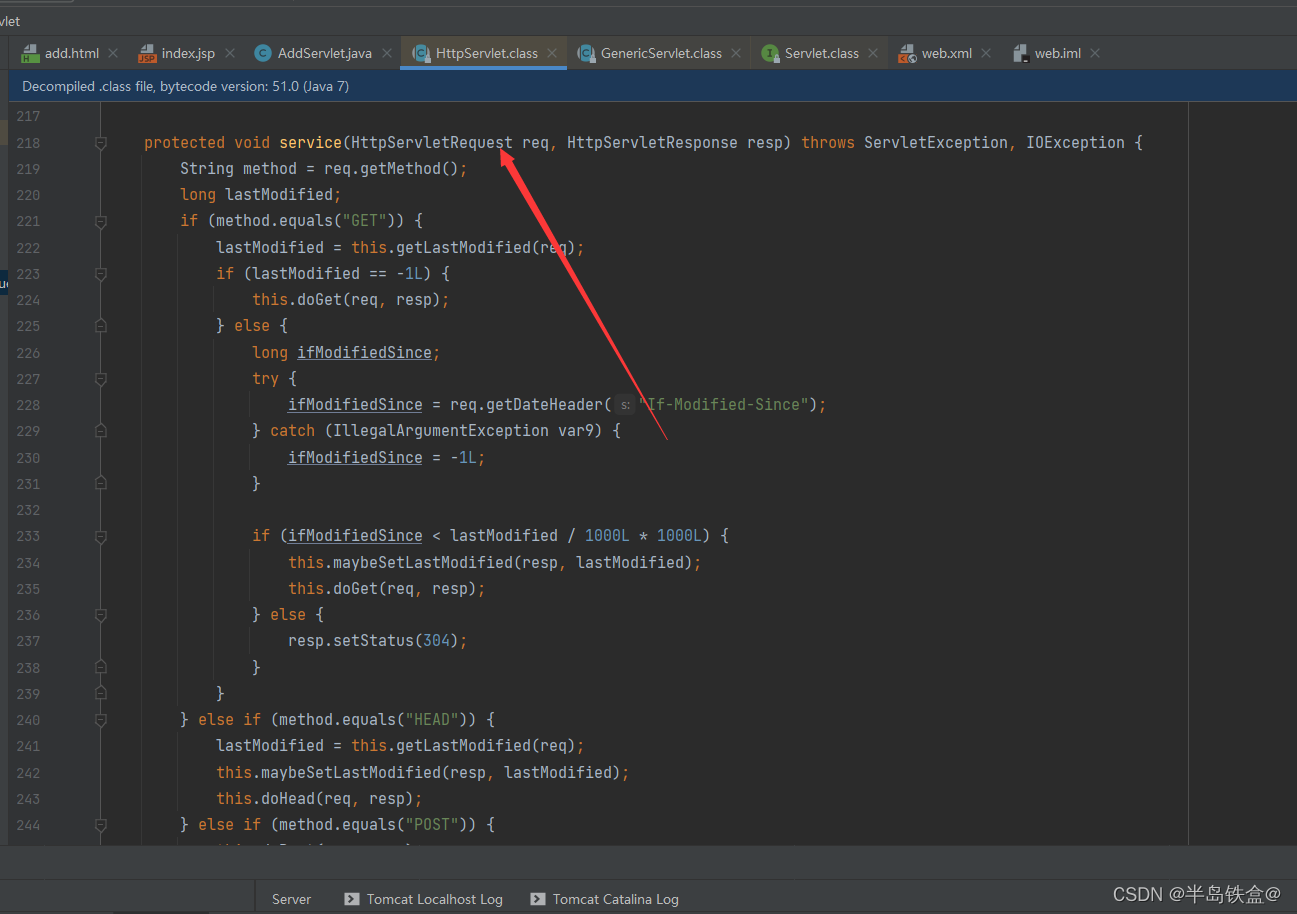This screenshot has height=914, width=1297.
Task: Click the Servlet.class interface icon
Action: coord(770,53)
